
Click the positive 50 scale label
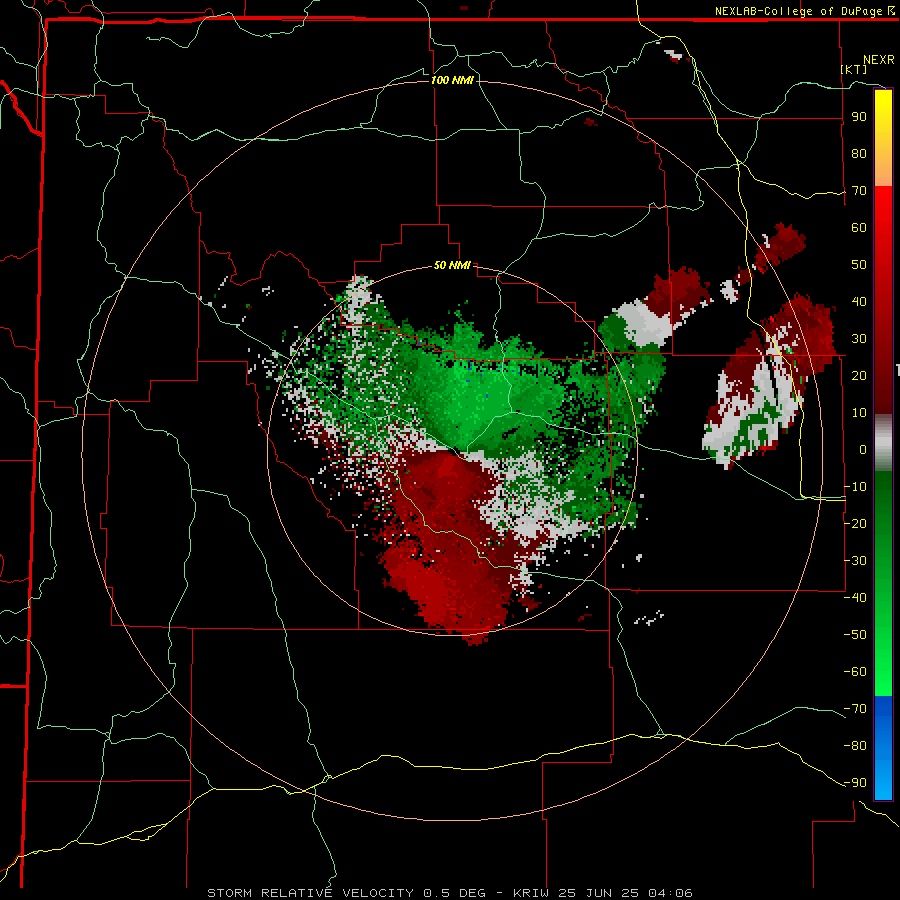(x=859, y=265)
